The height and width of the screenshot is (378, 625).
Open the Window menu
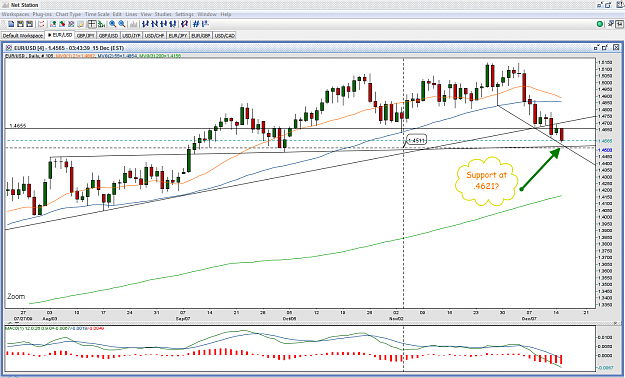(207, 14)
